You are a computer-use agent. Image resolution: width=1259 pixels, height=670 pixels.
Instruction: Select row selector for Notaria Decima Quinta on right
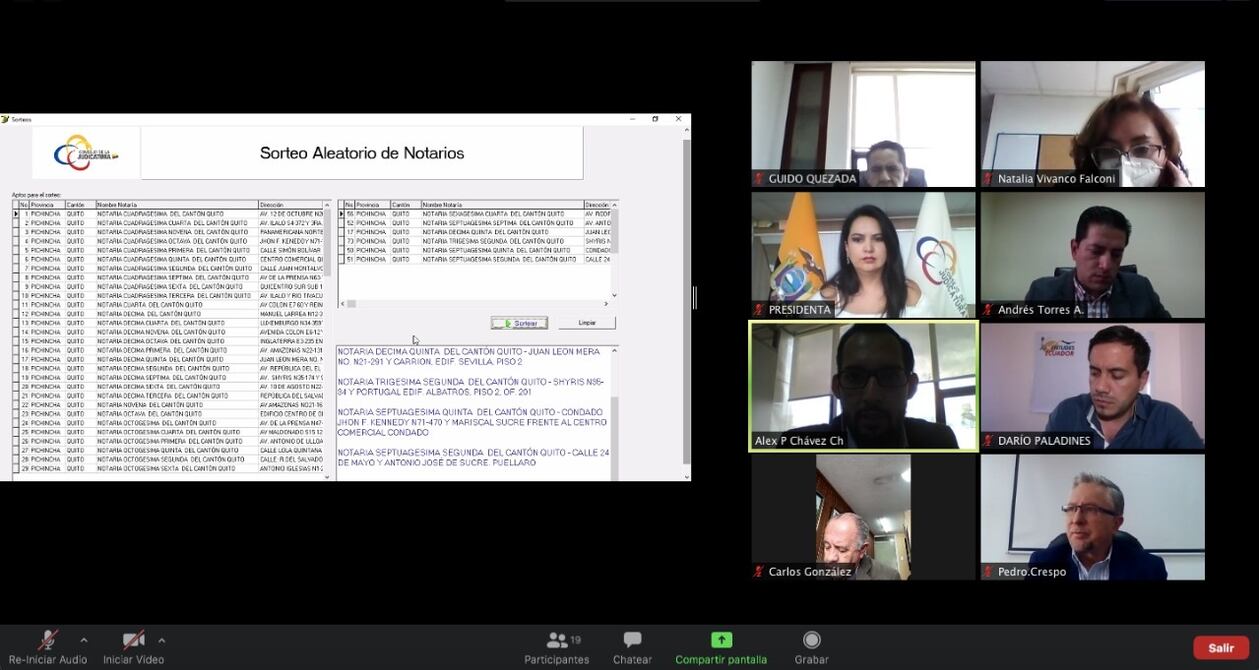(x=341, y=232)
